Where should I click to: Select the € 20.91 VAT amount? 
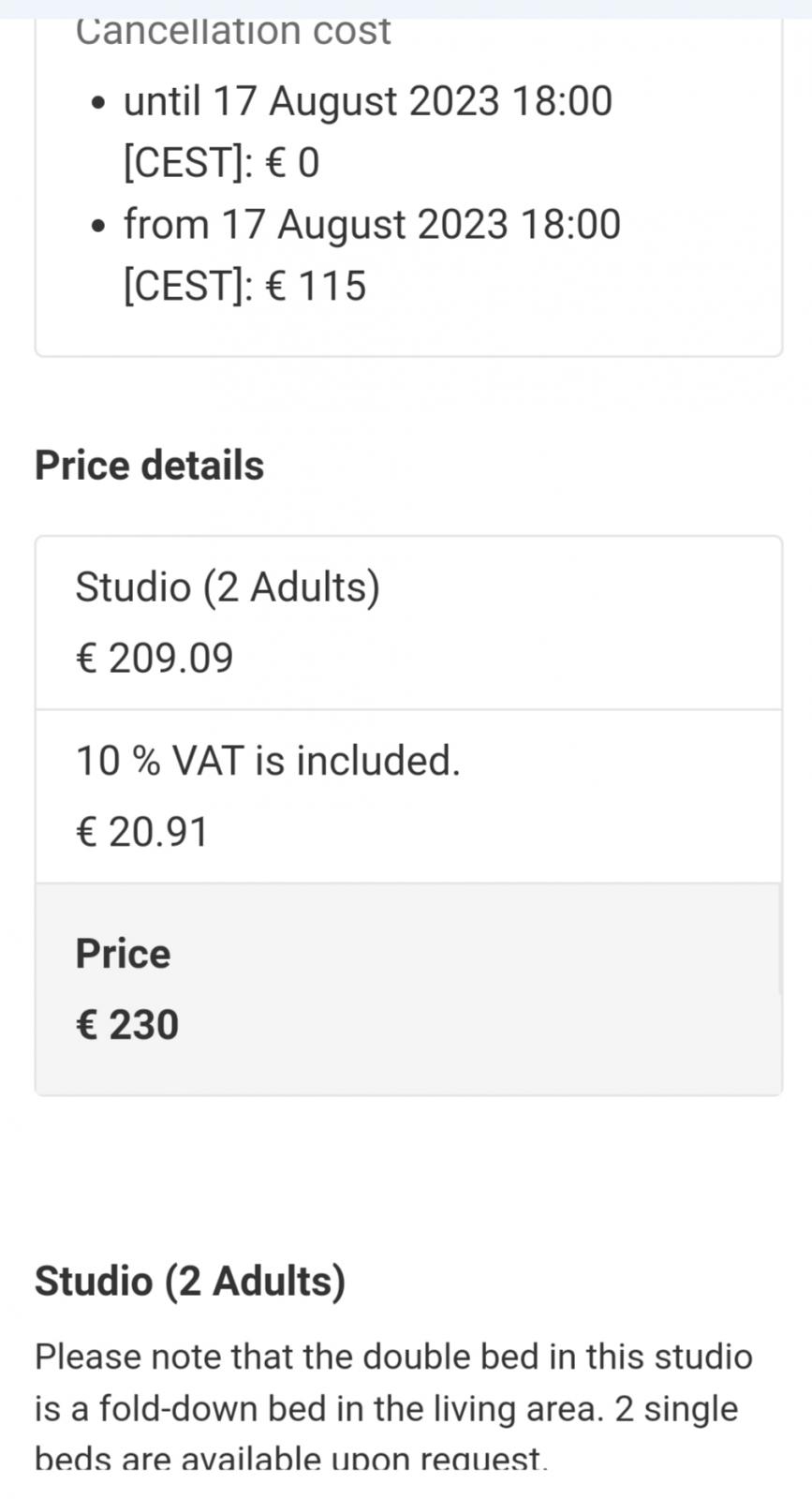point(141,832)
